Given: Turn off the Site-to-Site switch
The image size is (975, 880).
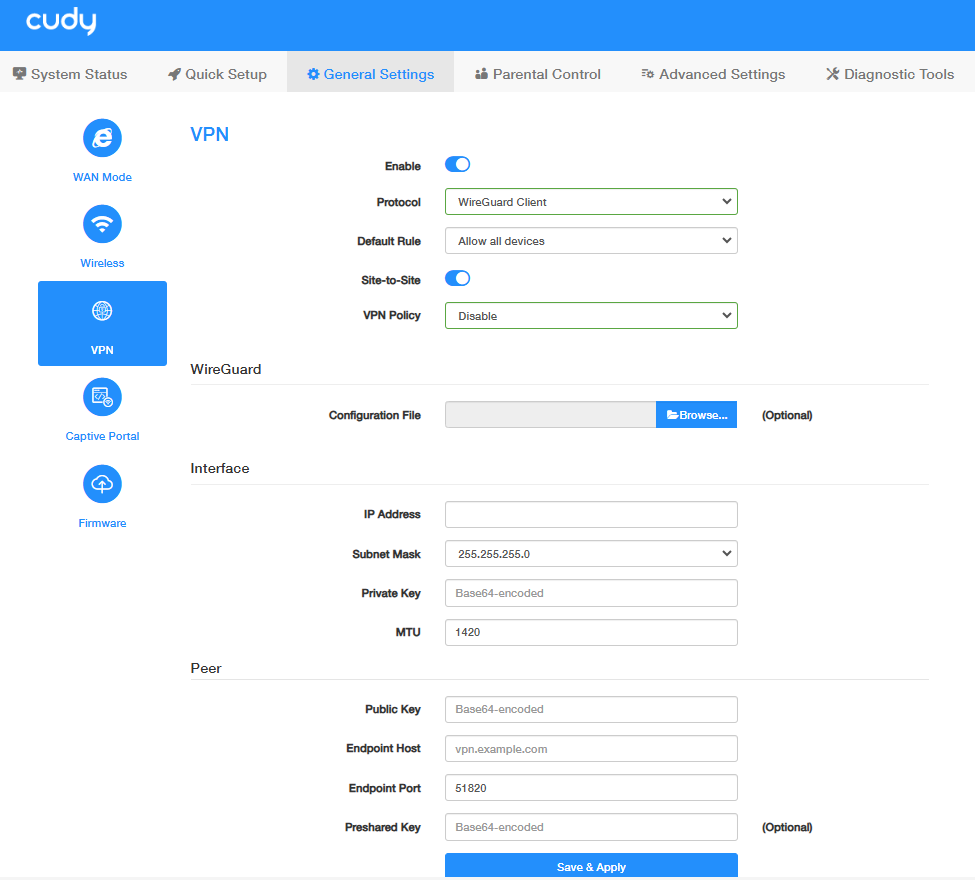Looking at the screenshot, I should click(x=457, y=278).
